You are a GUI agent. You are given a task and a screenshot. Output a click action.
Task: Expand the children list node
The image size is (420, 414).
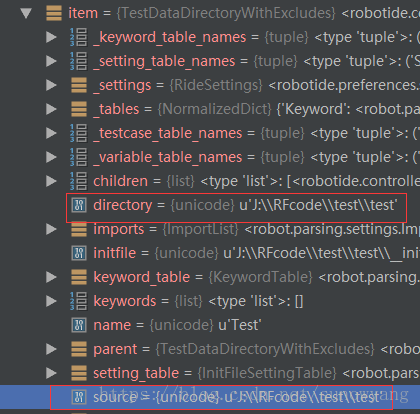(x=51, y=181)
